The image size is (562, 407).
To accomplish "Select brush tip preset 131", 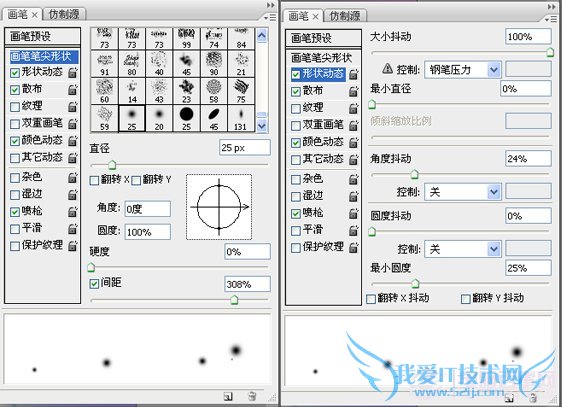I will (241, 118).
